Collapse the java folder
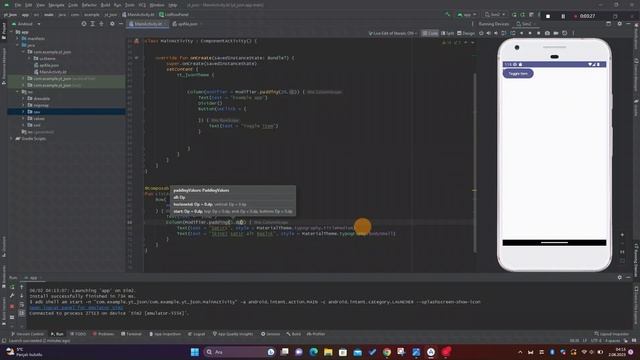 [x=18, y=45]
